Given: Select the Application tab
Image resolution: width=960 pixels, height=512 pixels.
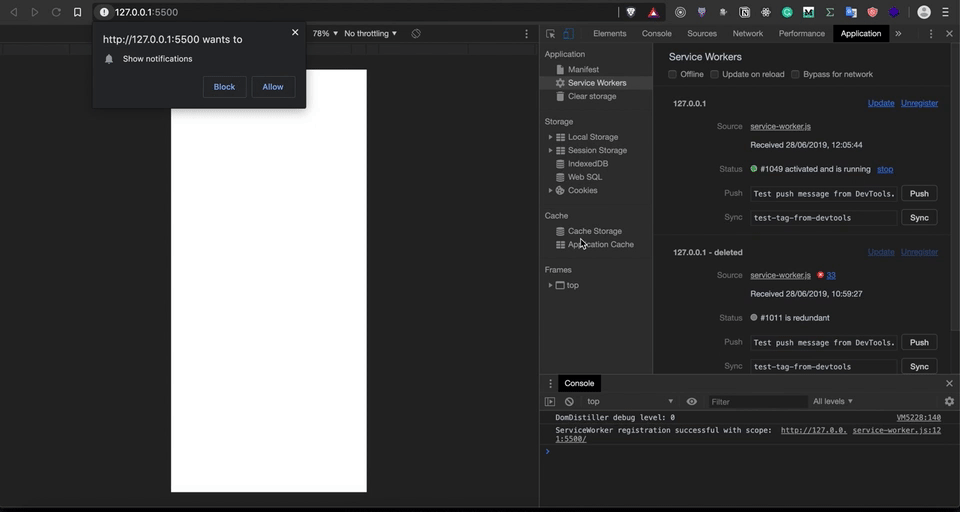Looking at the screenshot, I should click(860, 34).
